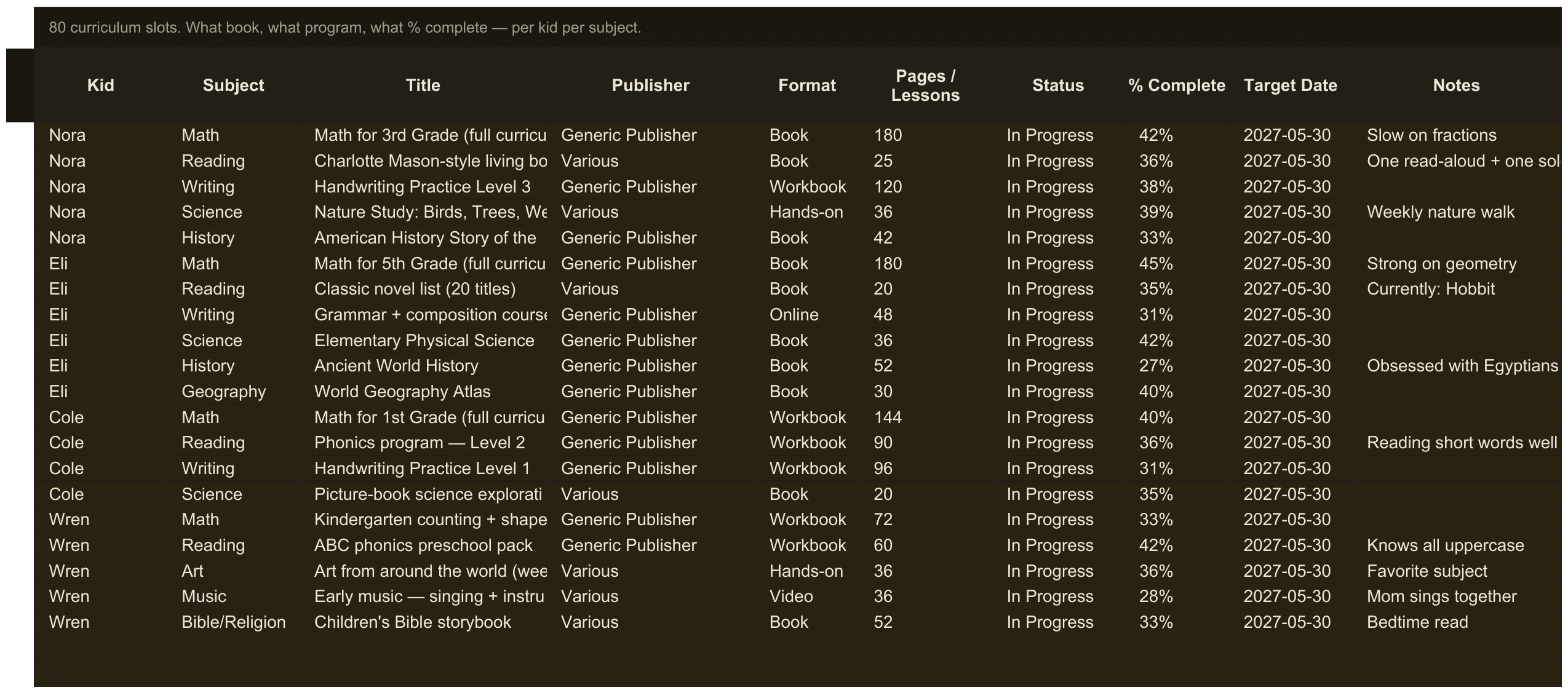Select 'Handwriting Practice Level 3' cell
Viewport: 1568px width, 693px height.
point(423,187)
